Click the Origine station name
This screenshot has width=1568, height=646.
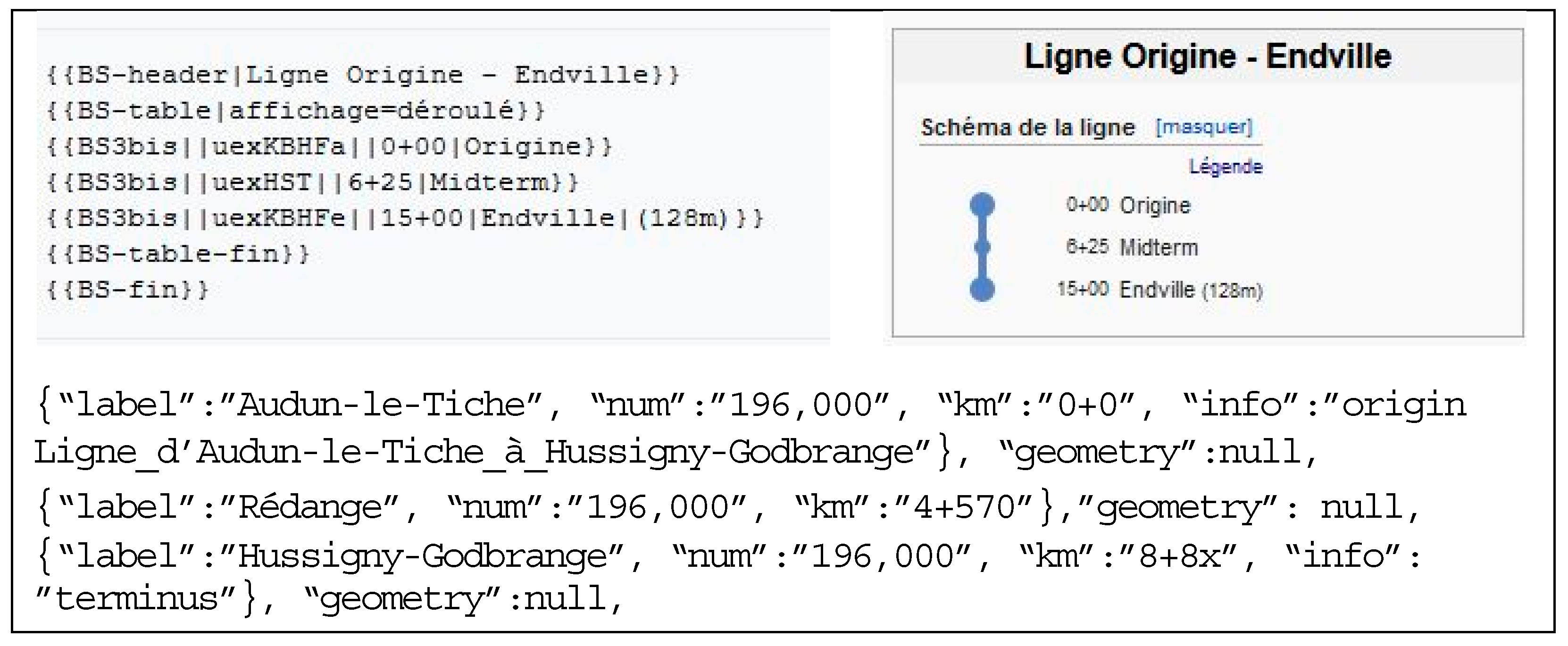[x=1155, y=206]
